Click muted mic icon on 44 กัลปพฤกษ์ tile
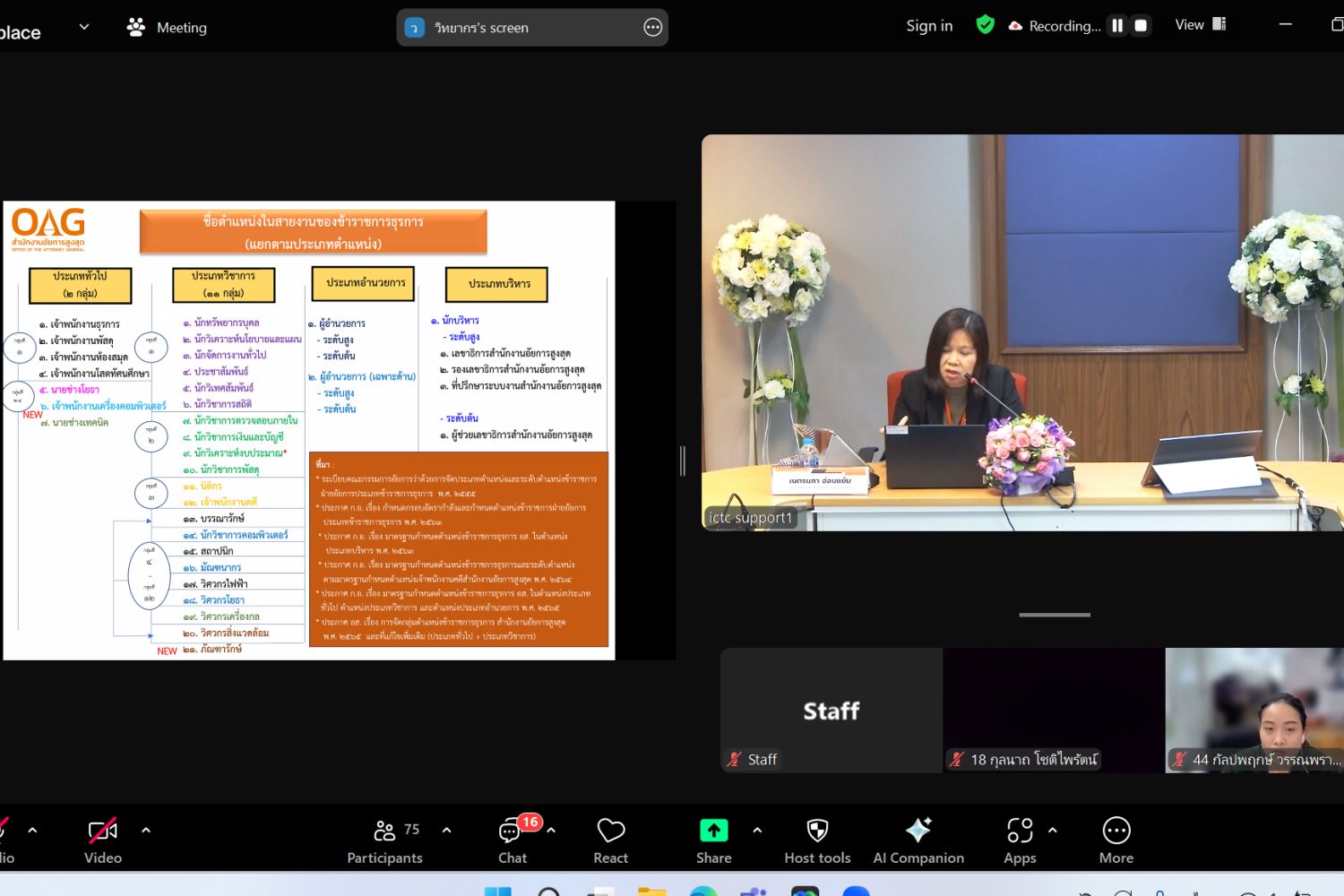This screenshot has width=1344, height=896. coord(1180,760)
